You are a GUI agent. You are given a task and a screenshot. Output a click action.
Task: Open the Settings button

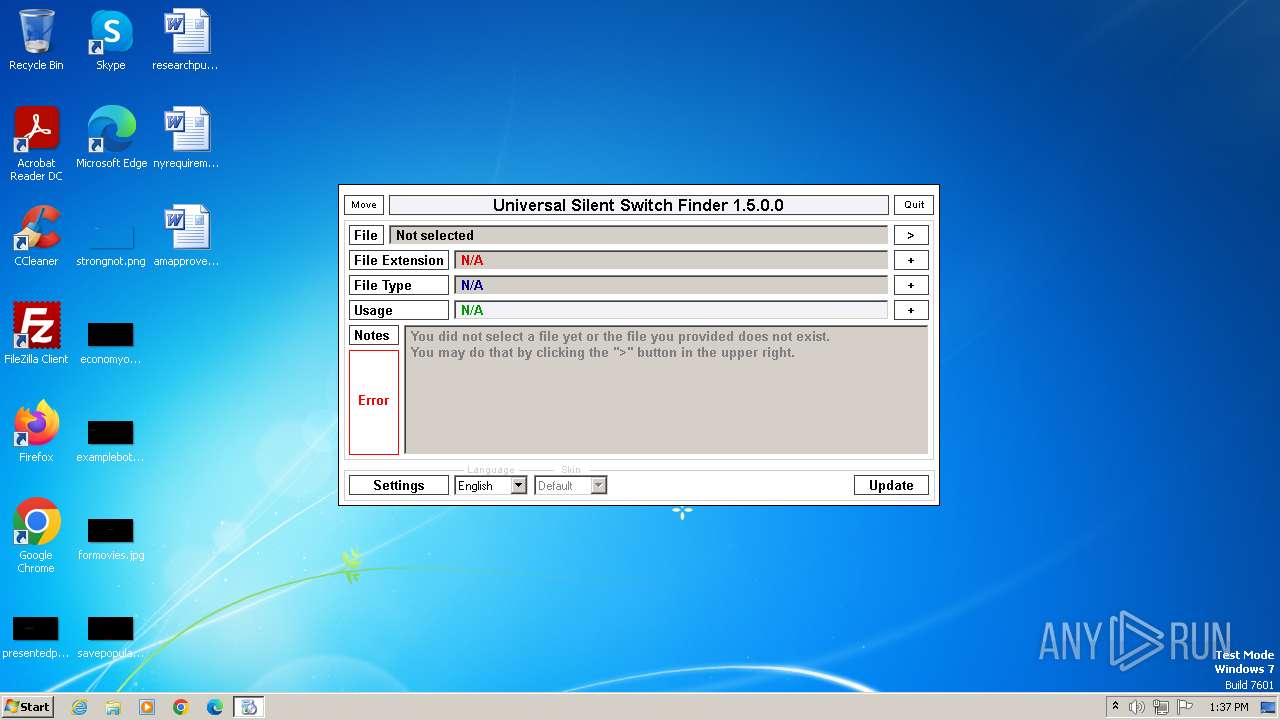pyautogui.click(x=399, y=485)
